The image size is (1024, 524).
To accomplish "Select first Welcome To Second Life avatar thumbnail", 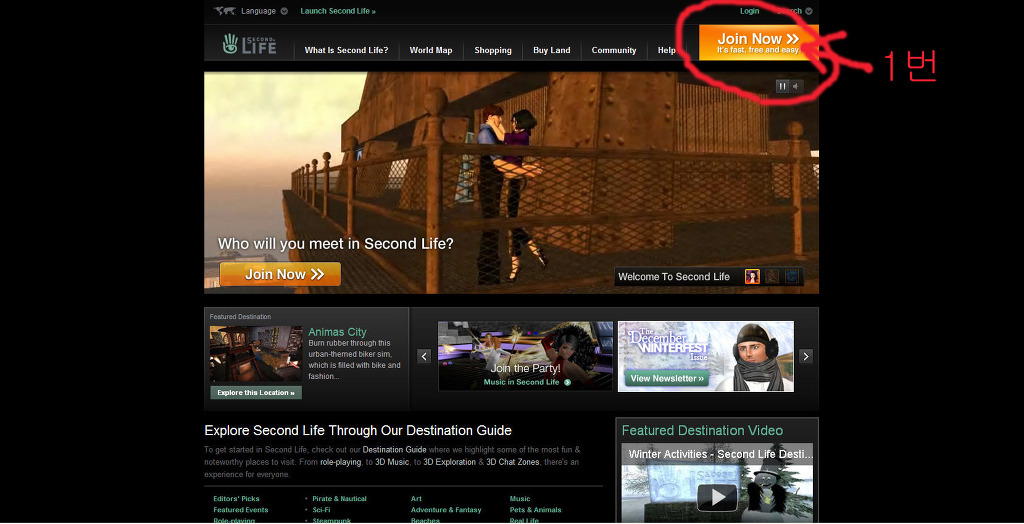I will coord(752,276).
